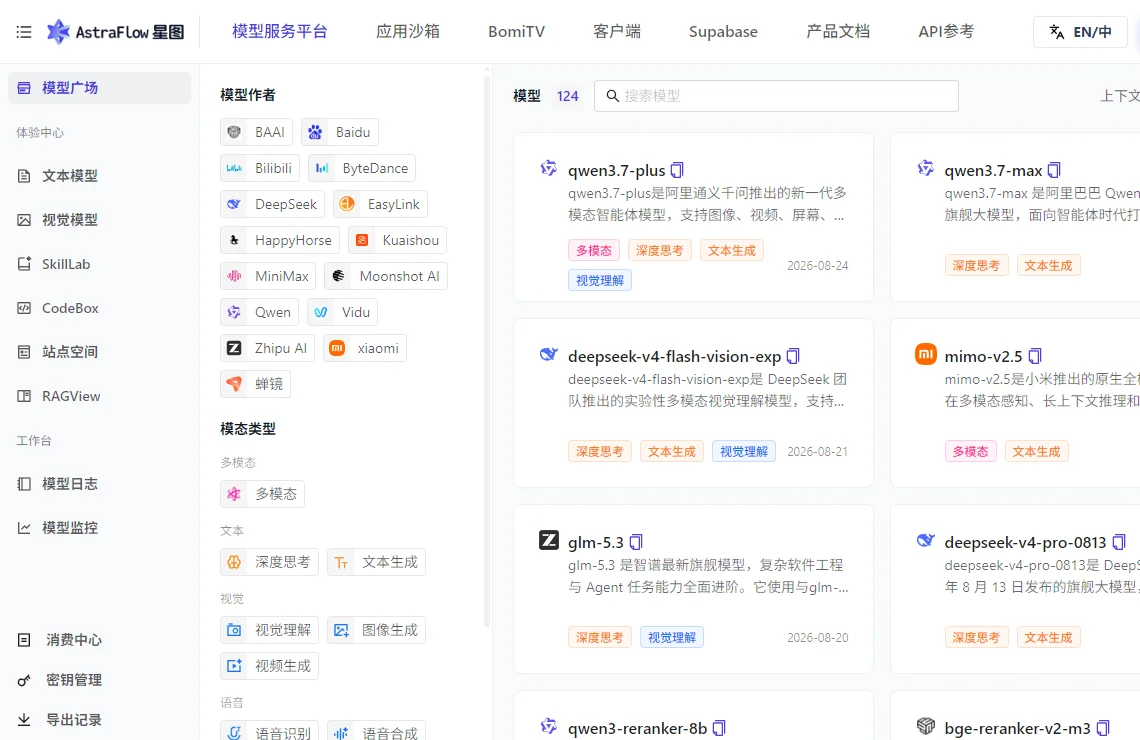Select the 视觉理解 modality filter

269,630
